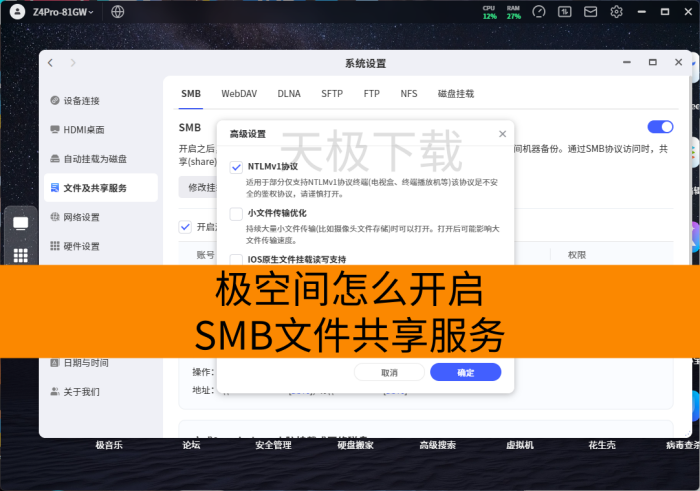Open the 极音乐 desktop app
This screenshot has width=700, height=491.
click(x=109, y=445)
